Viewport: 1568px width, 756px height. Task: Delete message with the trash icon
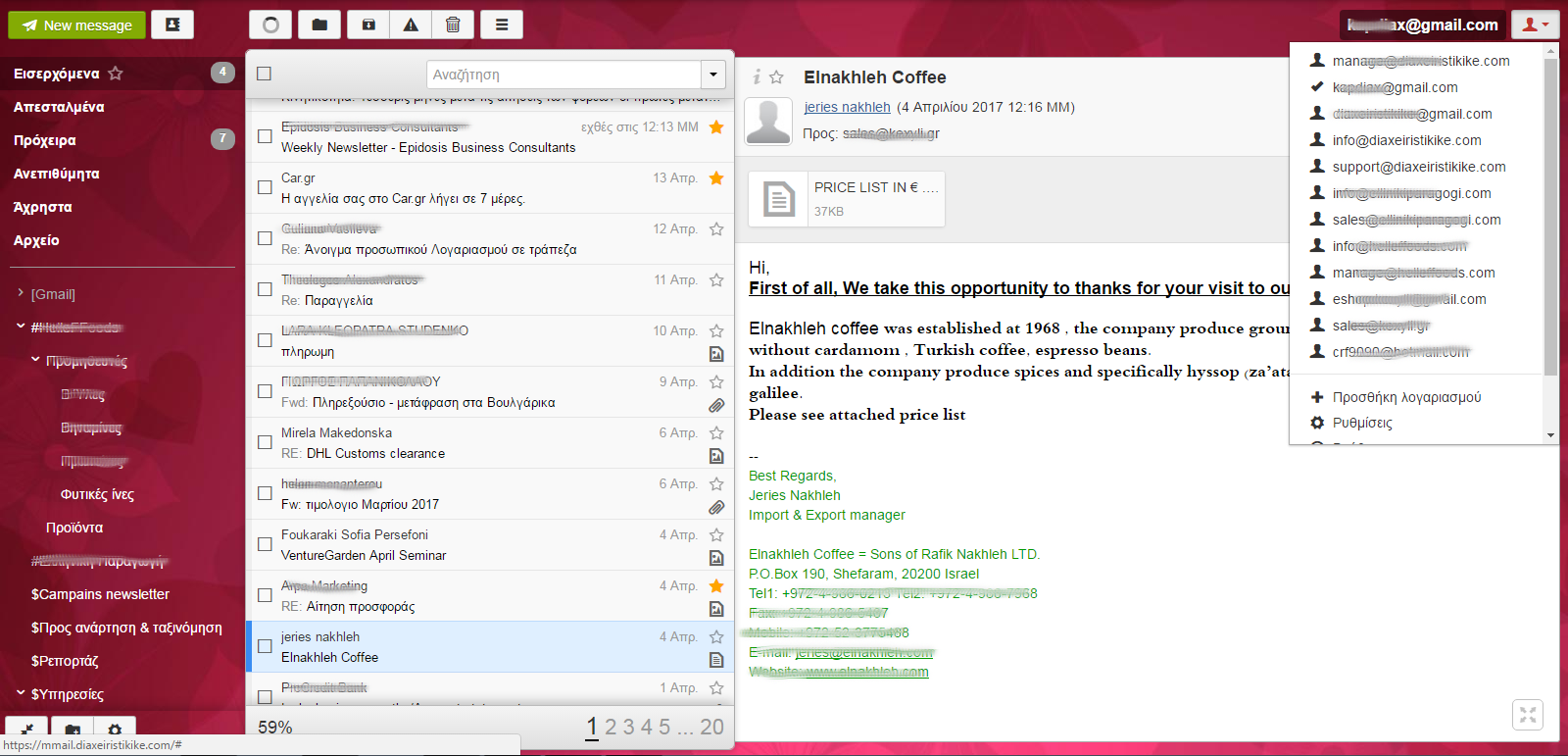pyautogui.click(x=453, y=25)
